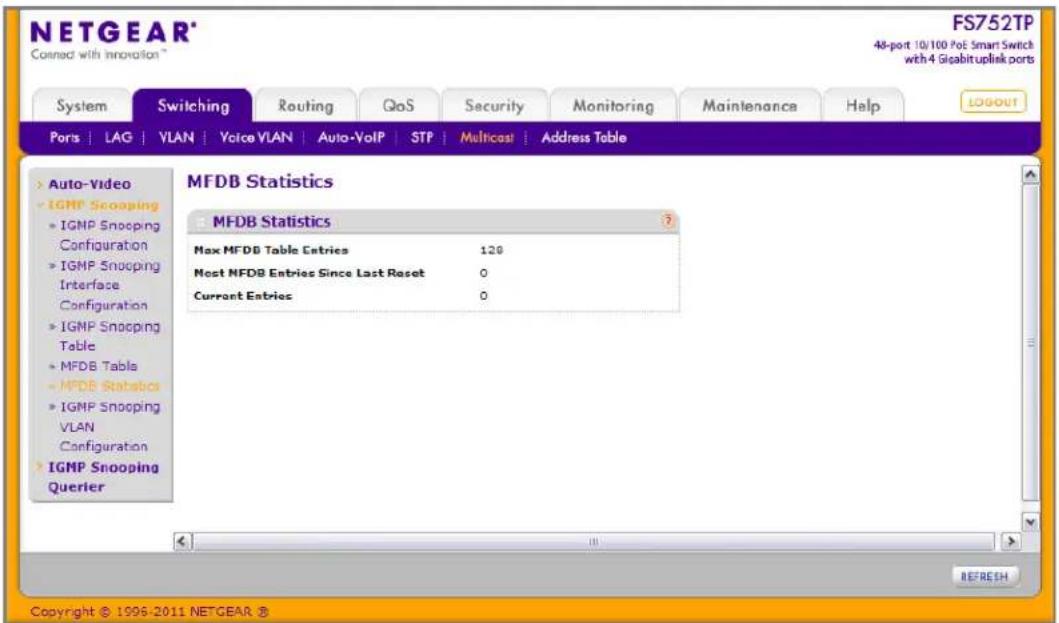Screen dimensions: 1059x623
Task: Expand the IGMP Snooping Querier section
Action: [103, 477]
